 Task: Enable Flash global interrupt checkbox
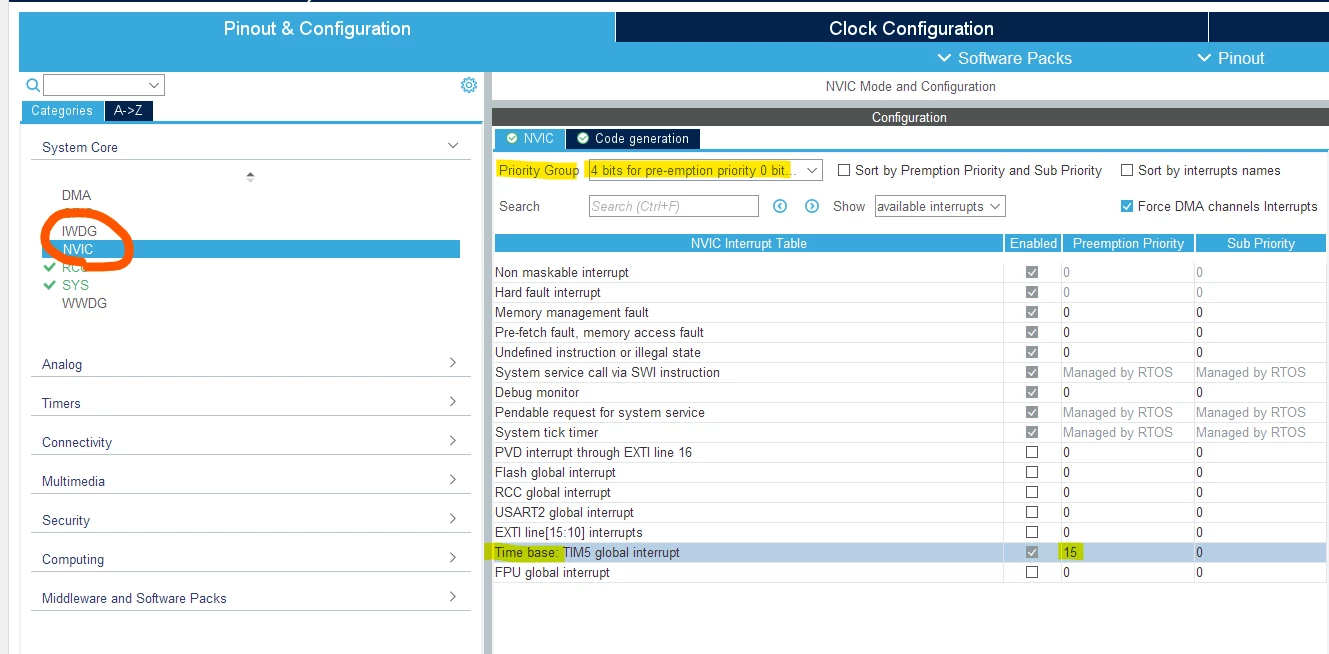coord(1032,472)
